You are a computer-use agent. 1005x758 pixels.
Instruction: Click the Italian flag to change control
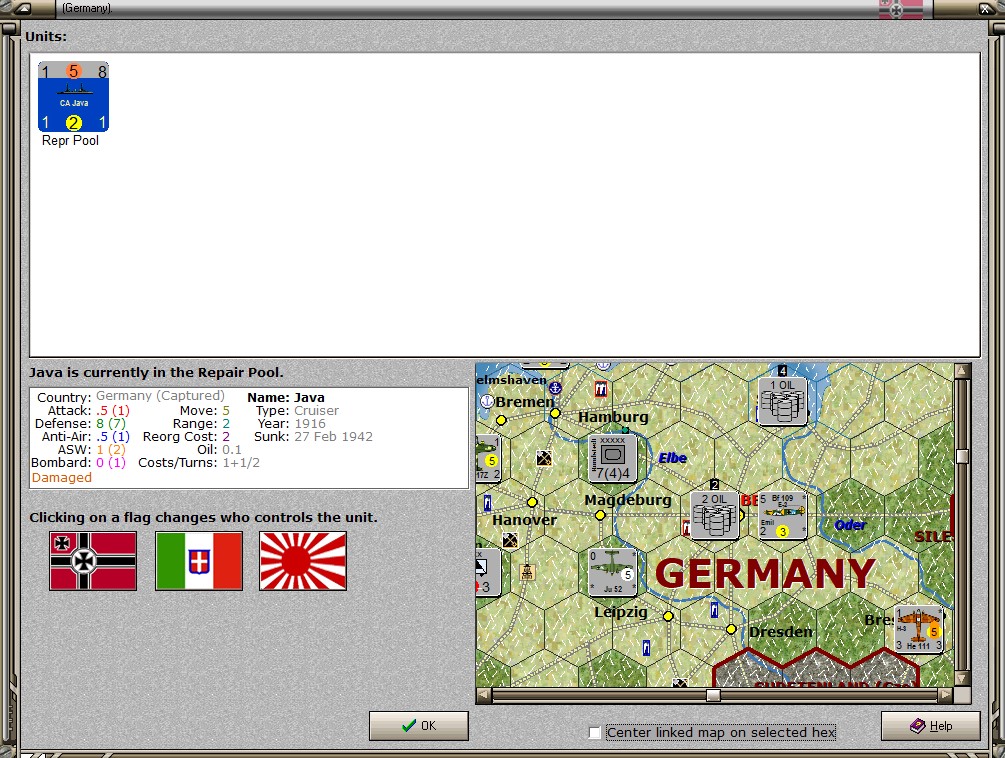coord(198,561)
